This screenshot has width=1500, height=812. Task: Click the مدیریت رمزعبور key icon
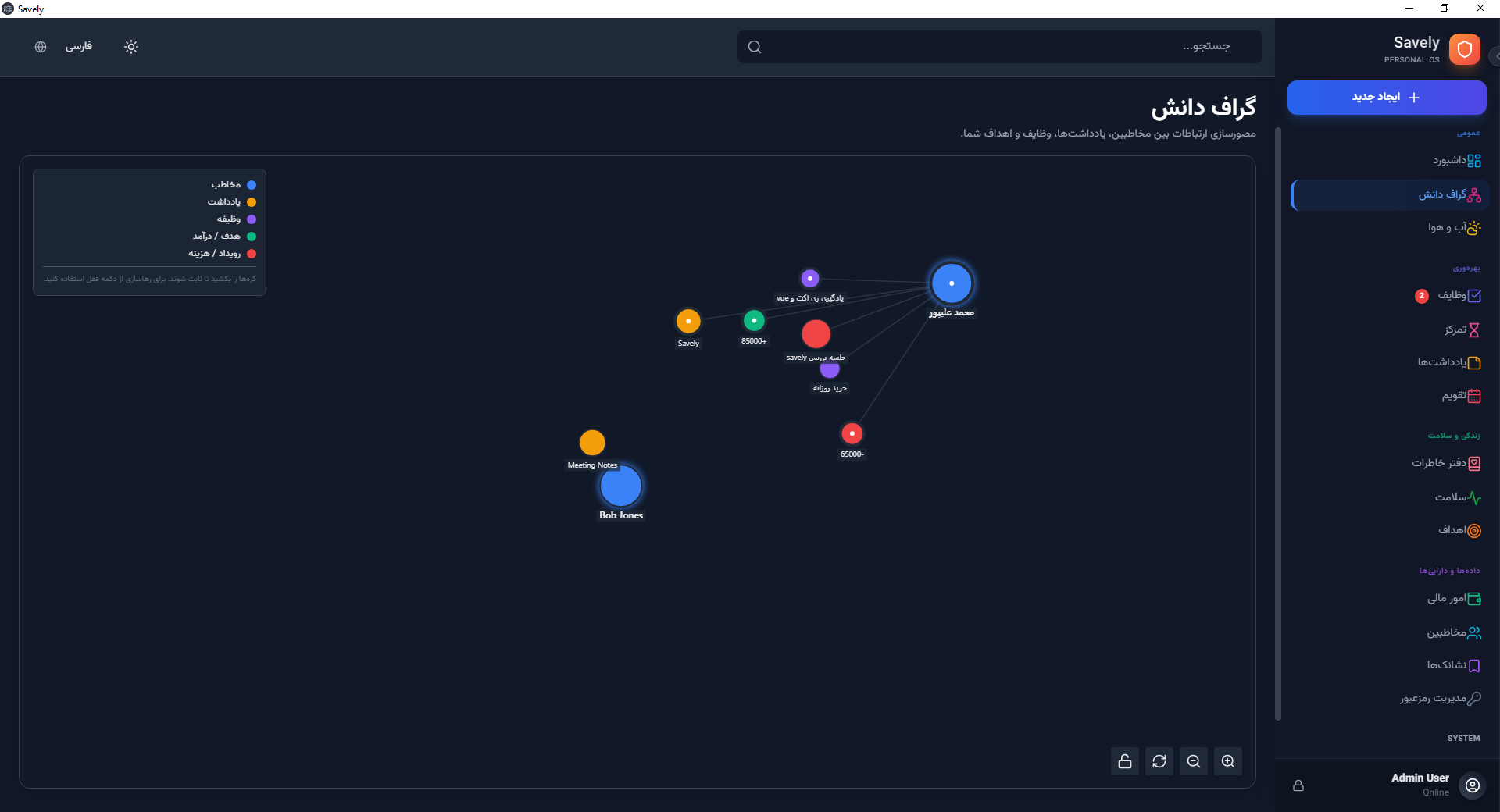(1474, 699)
